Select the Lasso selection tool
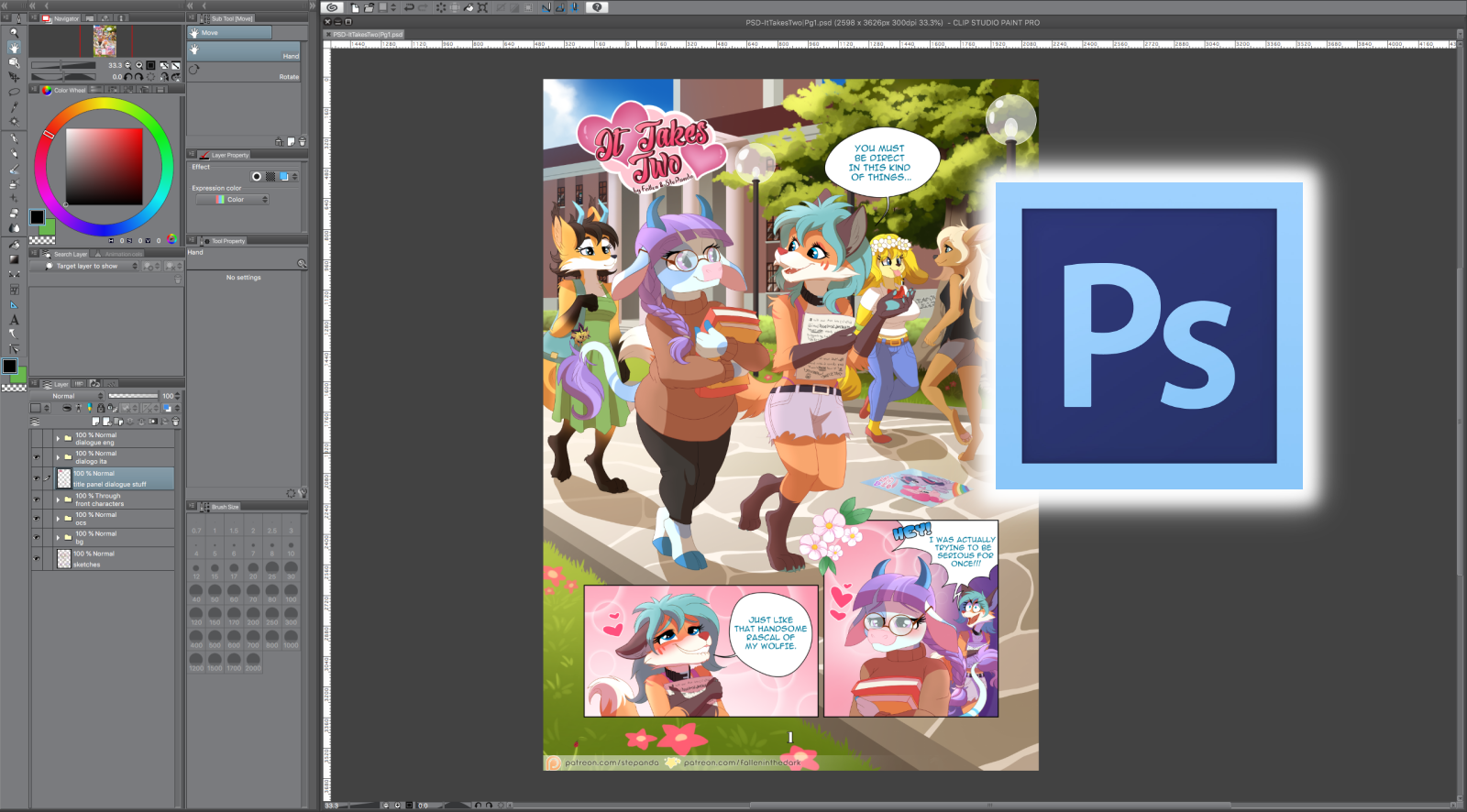 click(x=14, y=92)
